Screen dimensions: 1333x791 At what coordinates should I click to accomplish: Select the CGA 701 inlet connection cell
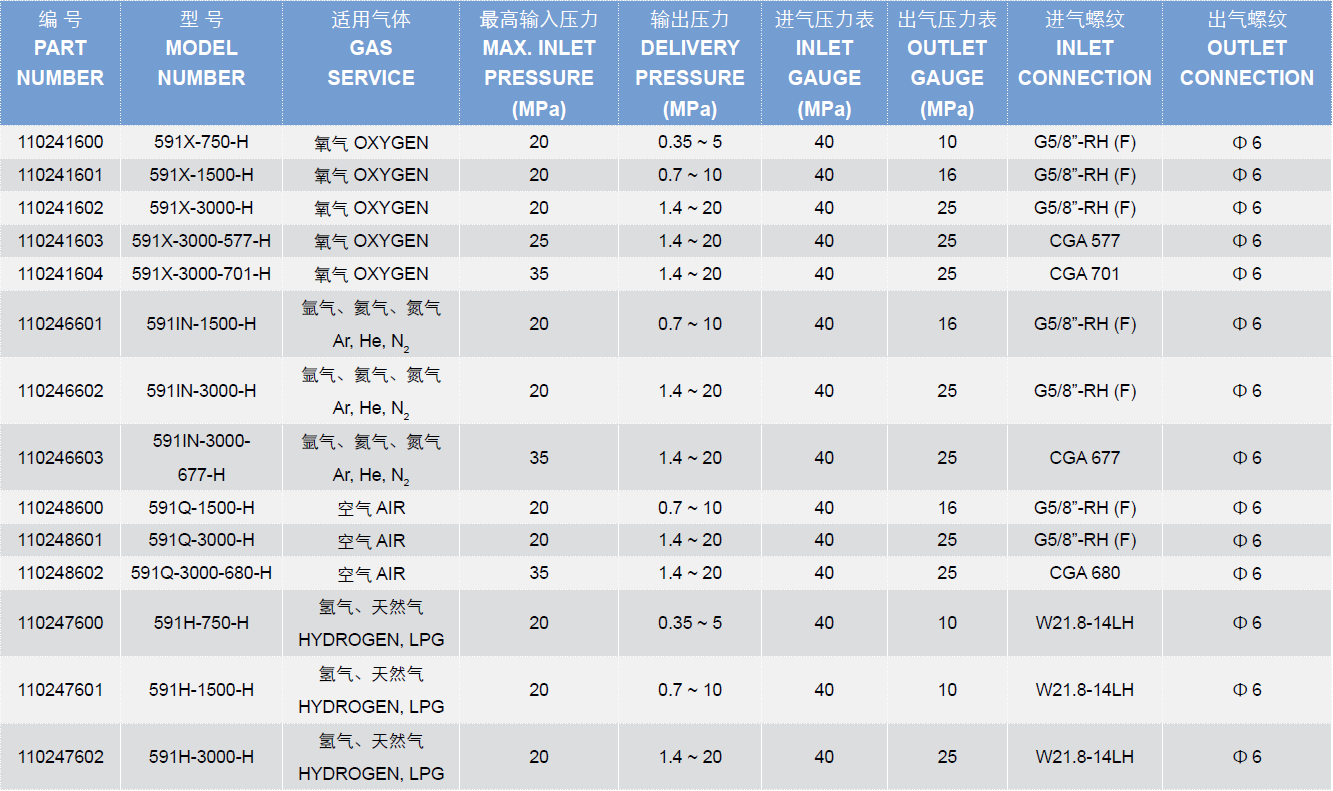pos(1085,274)
